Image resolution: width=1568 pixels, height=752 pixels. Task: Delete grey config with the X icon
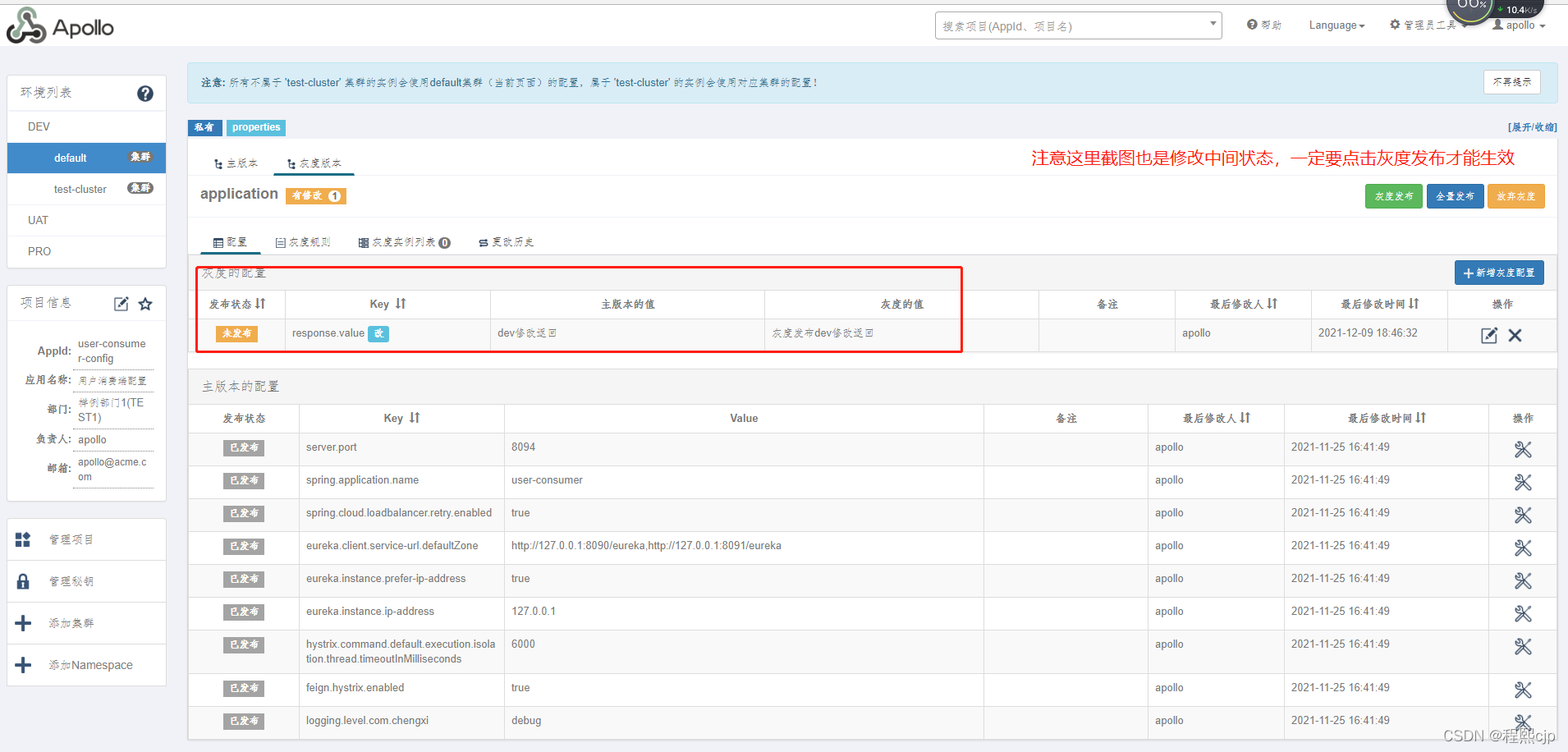coord(1515,335)
